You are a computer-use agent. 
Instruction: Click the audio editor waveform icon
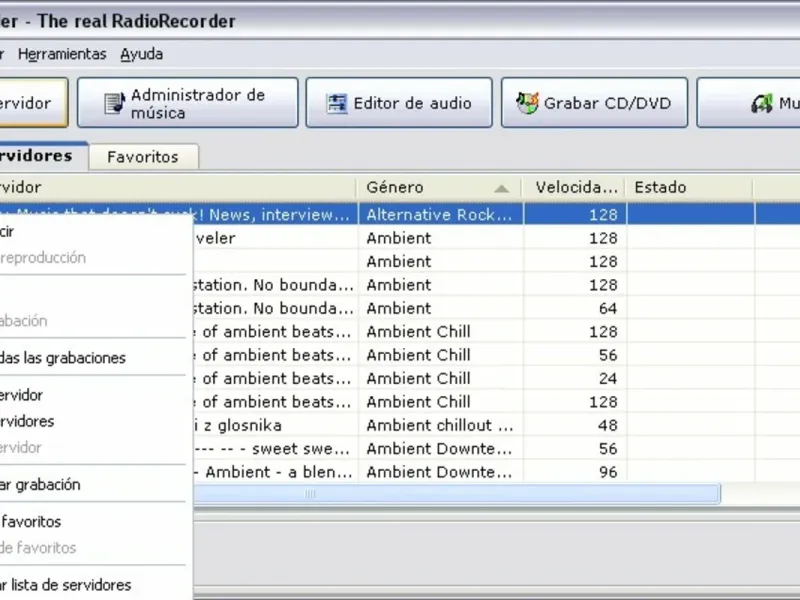[x=337, y=104]
